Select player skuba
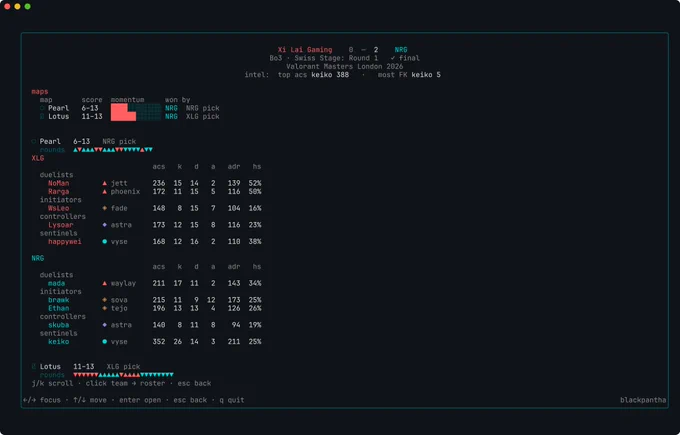The width and height of the screenshot is (680, 435). [59, 325]
